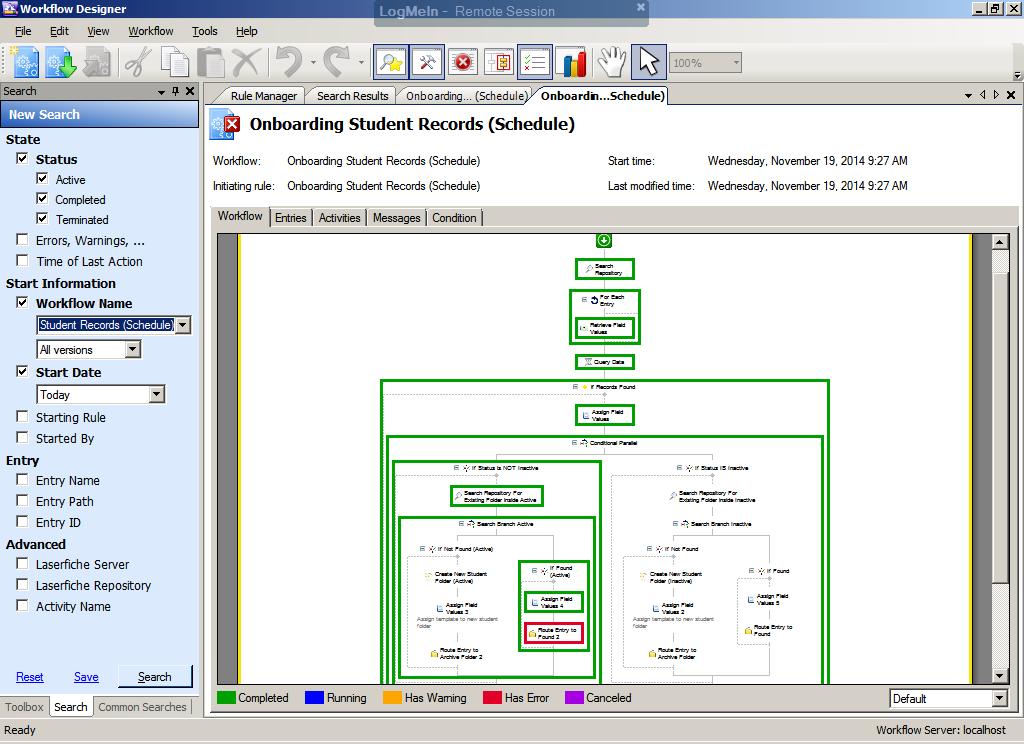Click the hammer and wrench tools icon

(427, 62)
